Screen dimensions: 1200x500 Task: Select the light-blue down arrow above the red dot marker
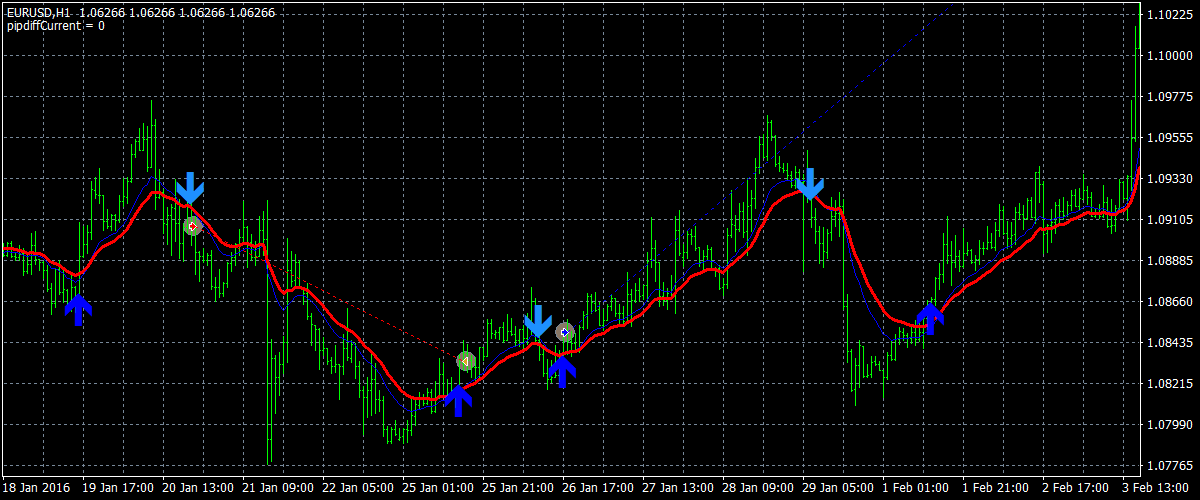click(x=190, y=187)
